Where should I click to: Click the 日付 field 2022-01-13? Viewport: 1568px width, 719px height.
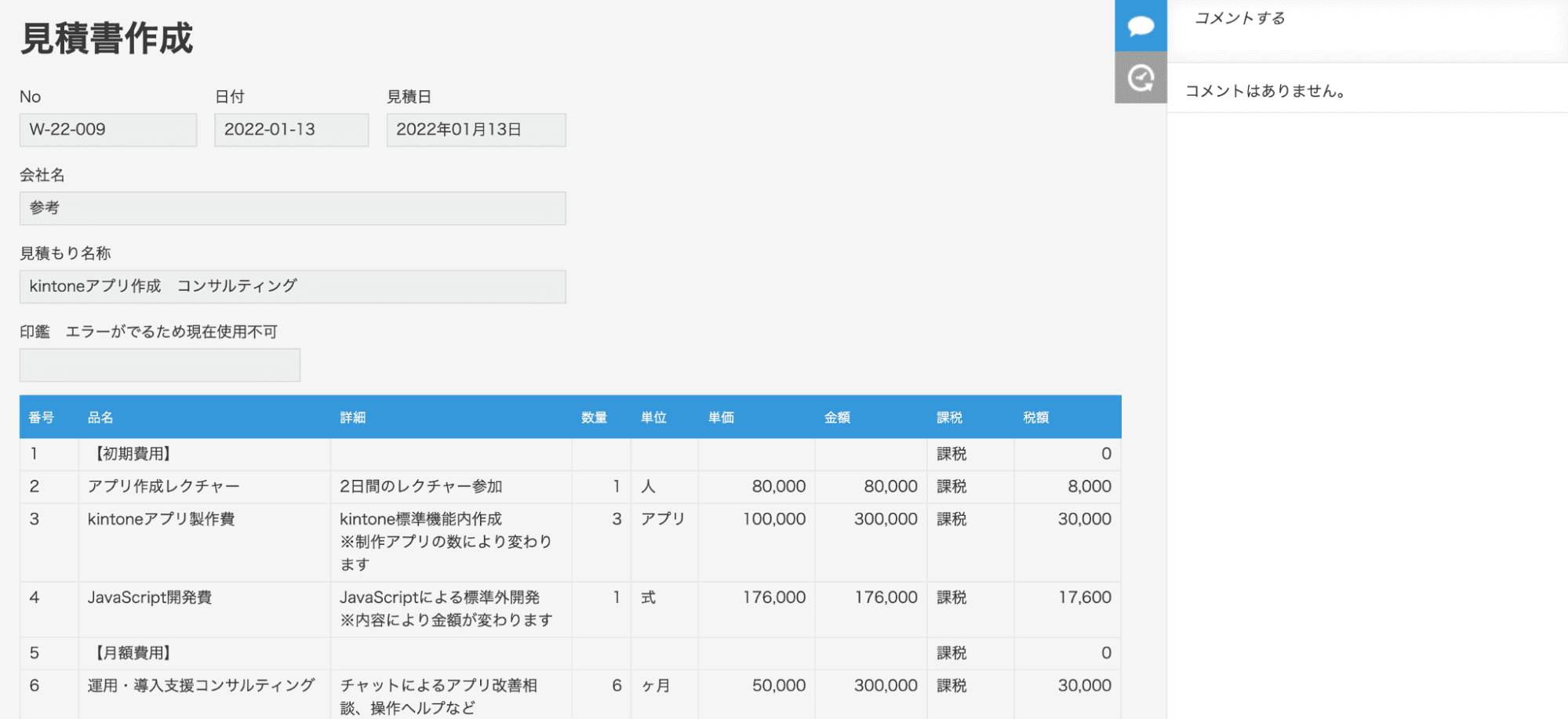coord(291,130)
